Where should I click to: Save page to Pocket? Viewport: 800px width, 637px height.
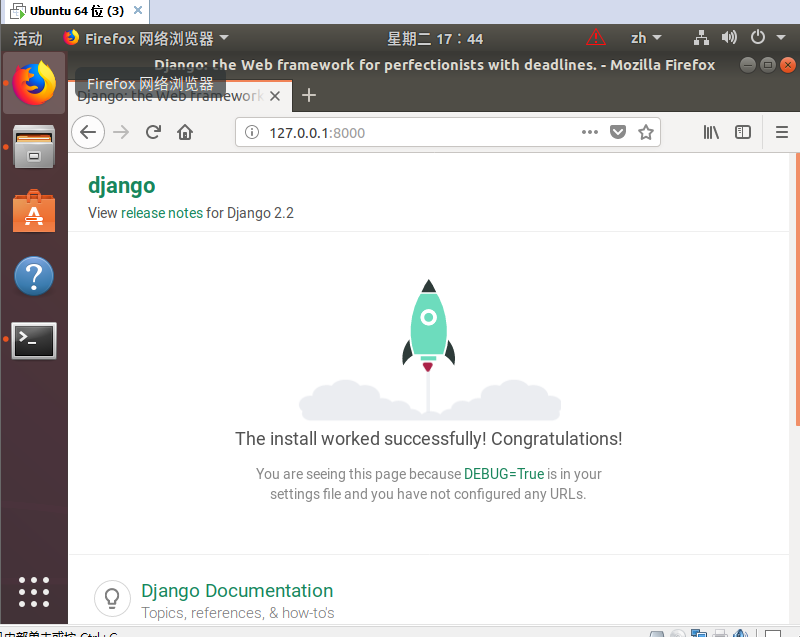tap(618, 133)
